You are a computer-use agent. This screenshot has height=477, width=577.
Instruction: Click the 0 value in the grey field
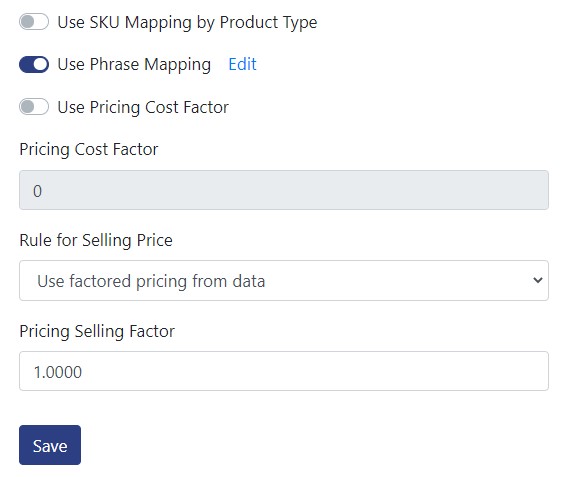[x=37, y=191]
